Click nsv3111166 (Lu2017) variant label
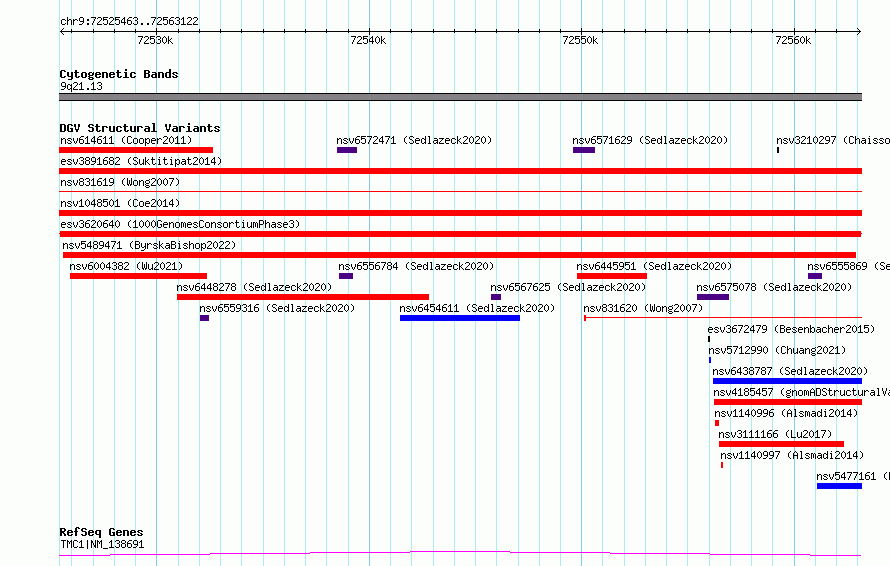This screenshot has width=890, height=566. (775, 434)
